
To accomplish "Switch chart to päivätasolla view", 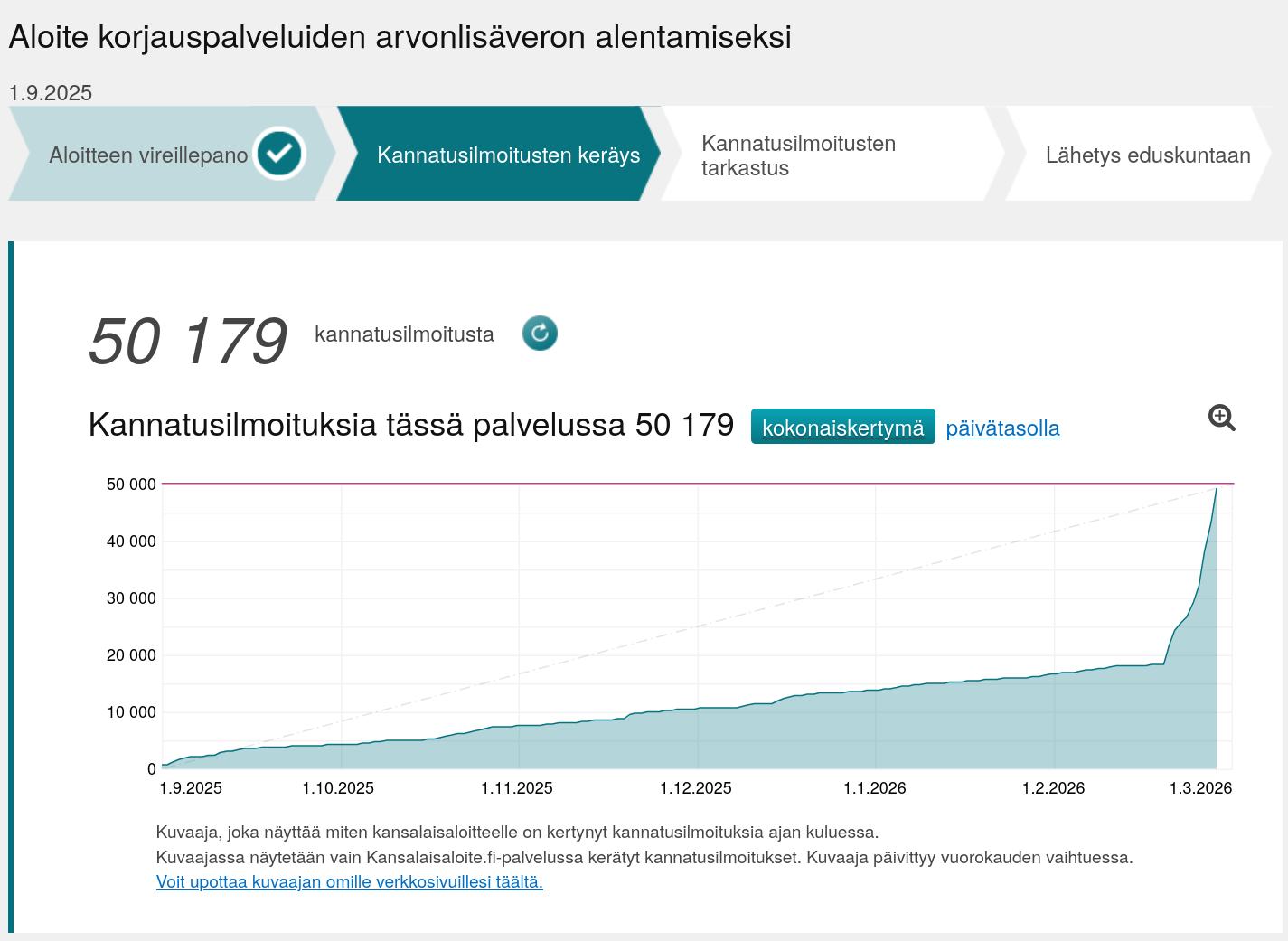I will (x=1002, y=428).
